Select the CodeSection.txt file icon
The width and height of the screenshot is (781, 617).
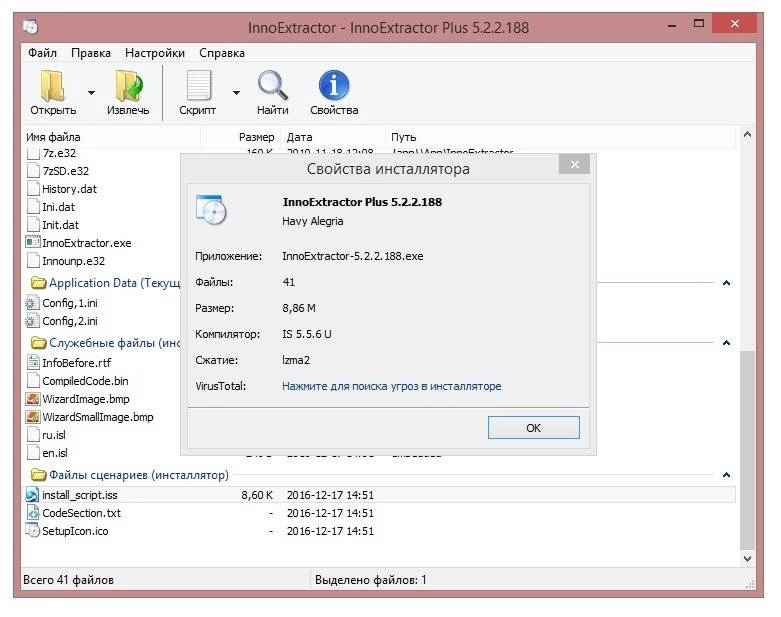coord(32,512)
